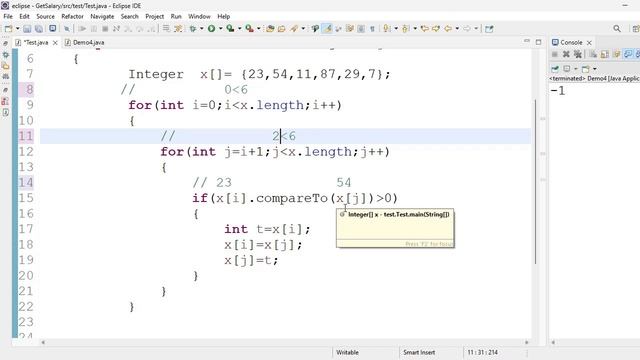Open the Help menu
The height and width of the screenshot is (360, 640).
click(x=223, y=16)
